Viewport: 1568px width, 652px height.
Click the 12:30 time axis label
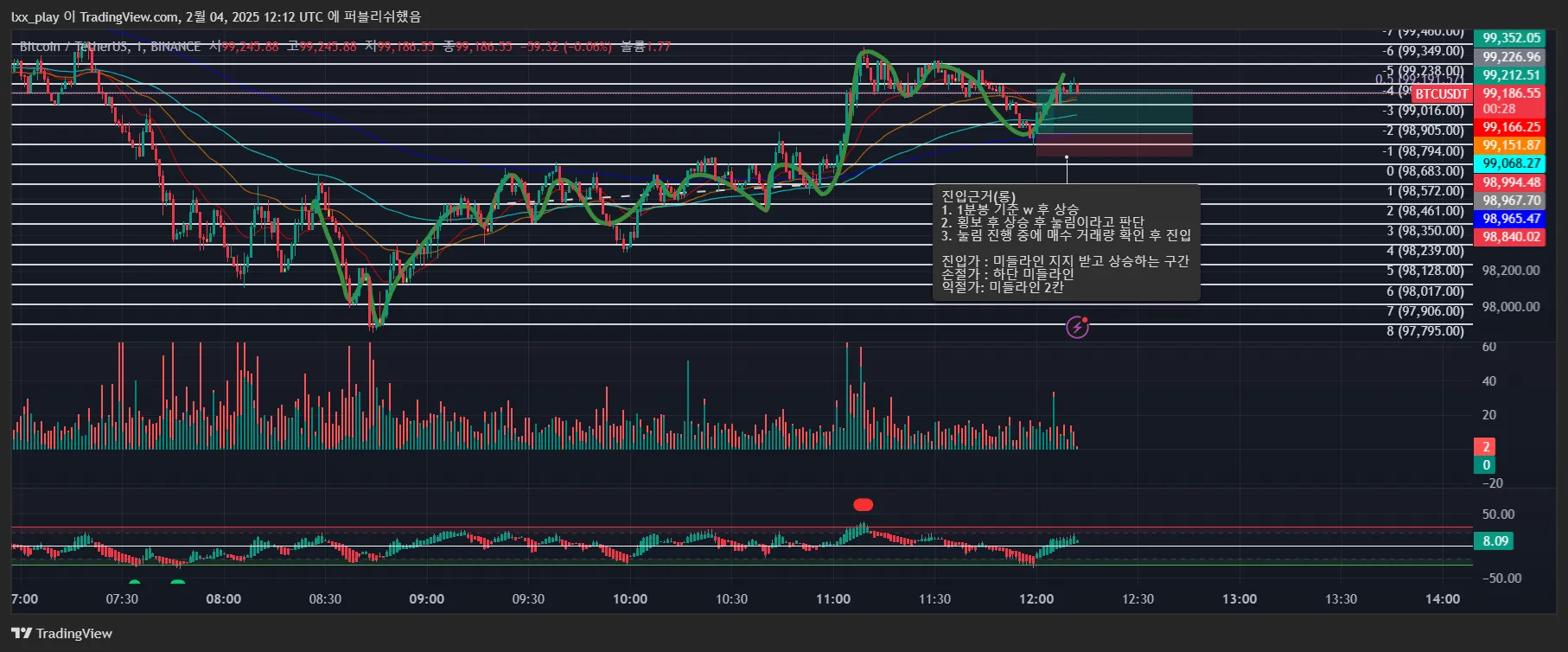coord(1138,599)
